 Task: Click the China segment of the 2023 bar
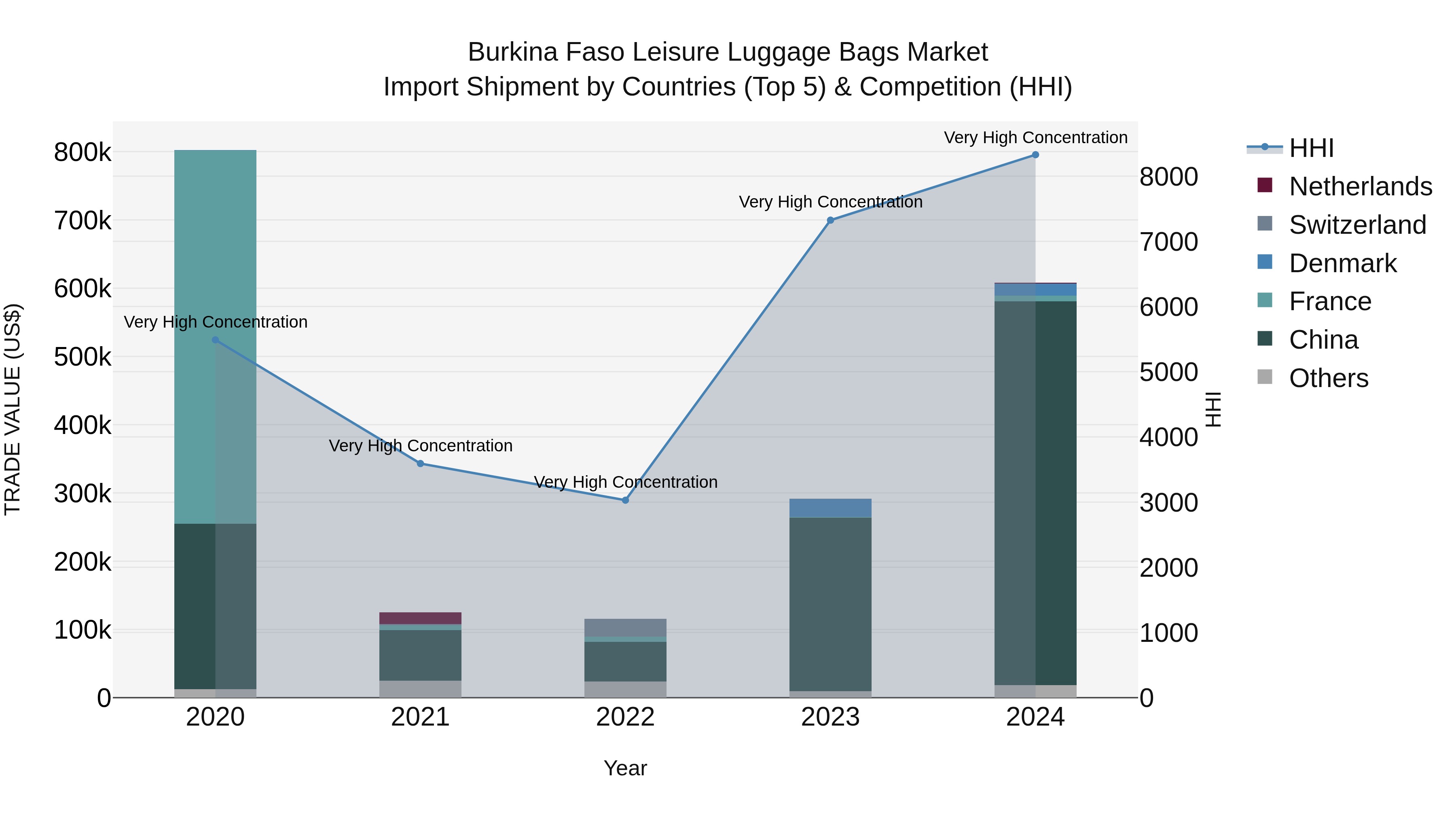[x=830, y=604]
